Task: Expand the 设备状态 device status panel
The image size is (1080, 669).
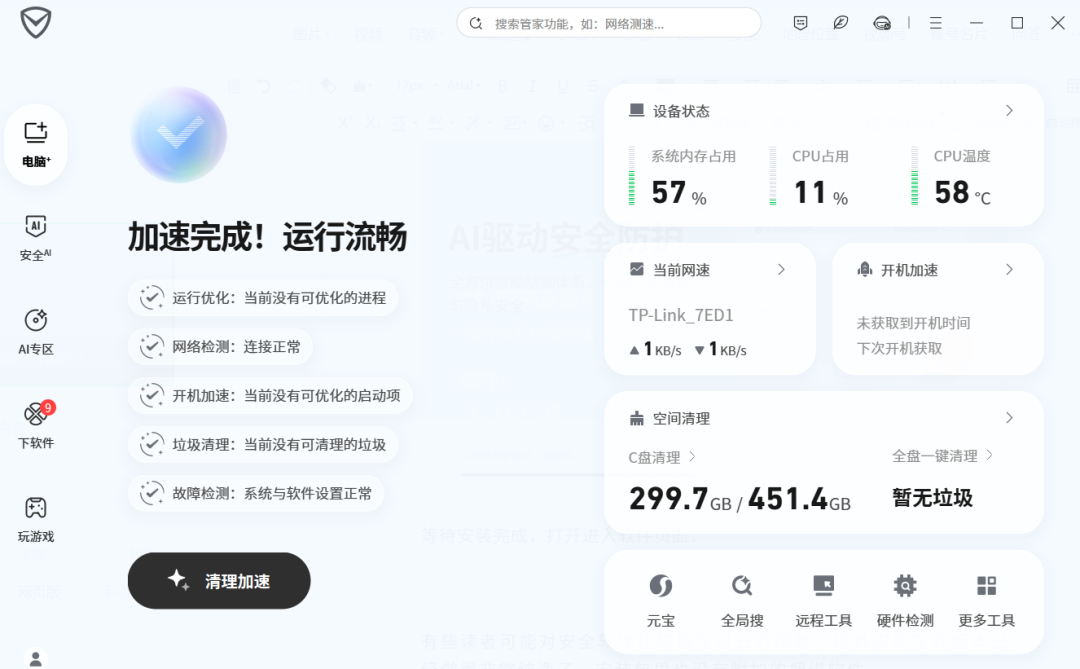Action: coord(1009,111)
